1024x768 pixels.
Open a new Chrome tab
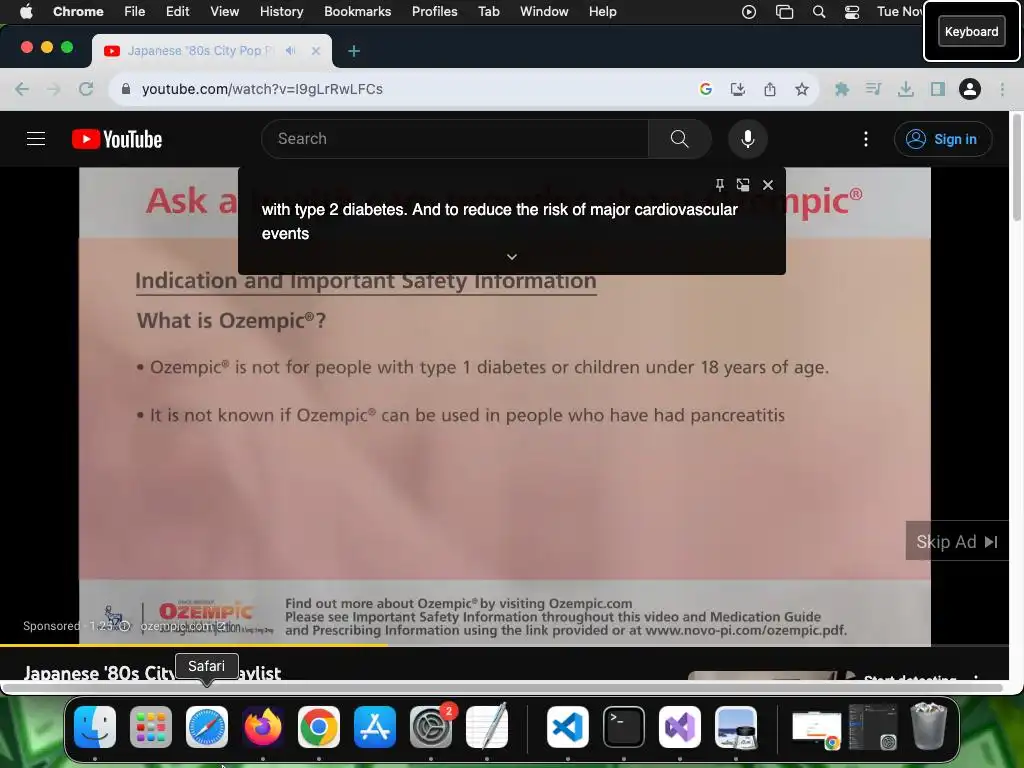354,51
